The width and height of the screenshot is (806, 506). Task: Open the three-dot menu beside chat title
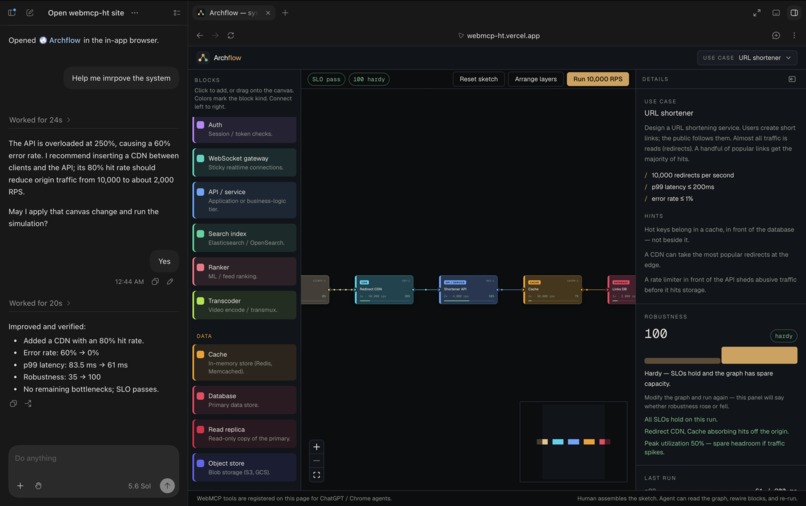pyautogui.click(x=135, y=13)
